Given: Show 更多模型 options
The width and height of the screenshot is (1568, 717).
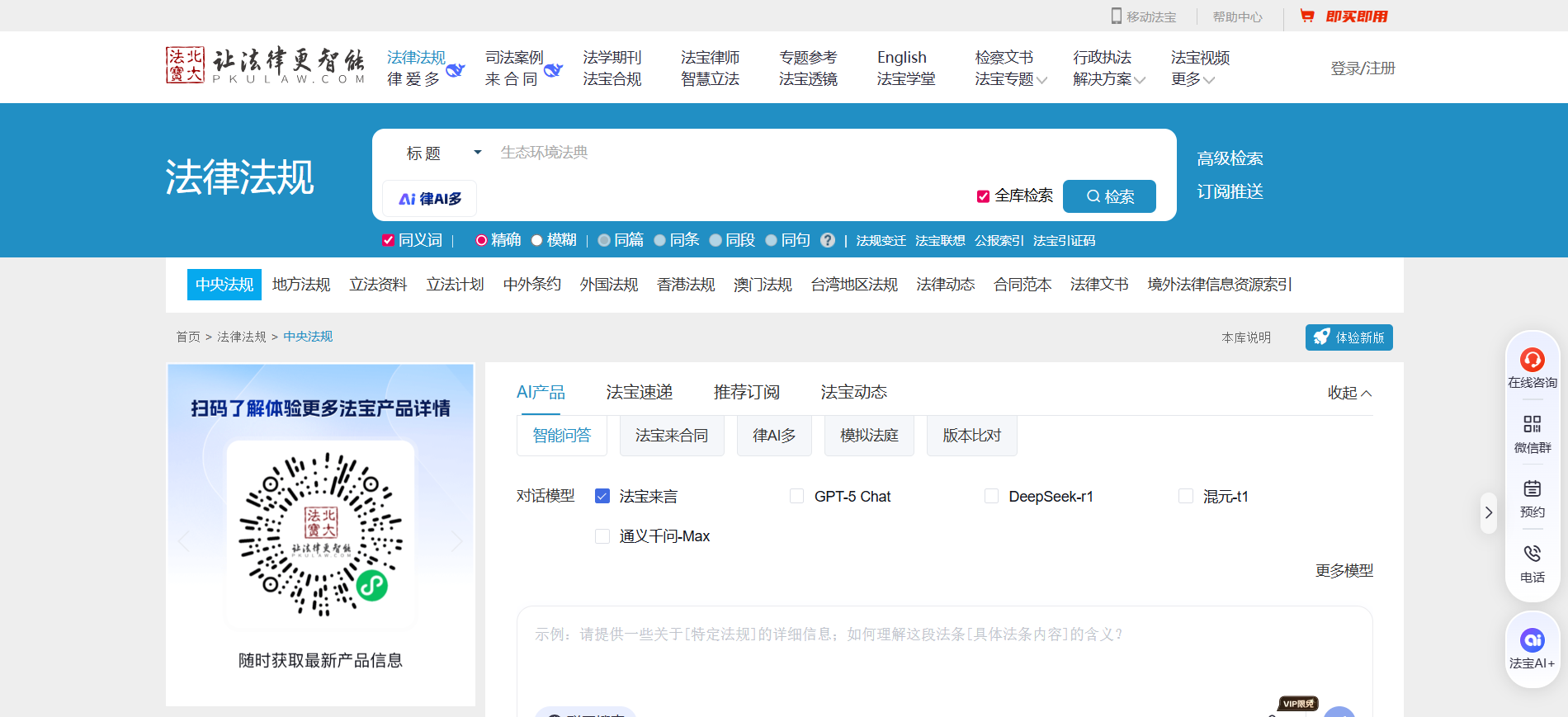Looking at the screenshot, I should (1344, 571).
